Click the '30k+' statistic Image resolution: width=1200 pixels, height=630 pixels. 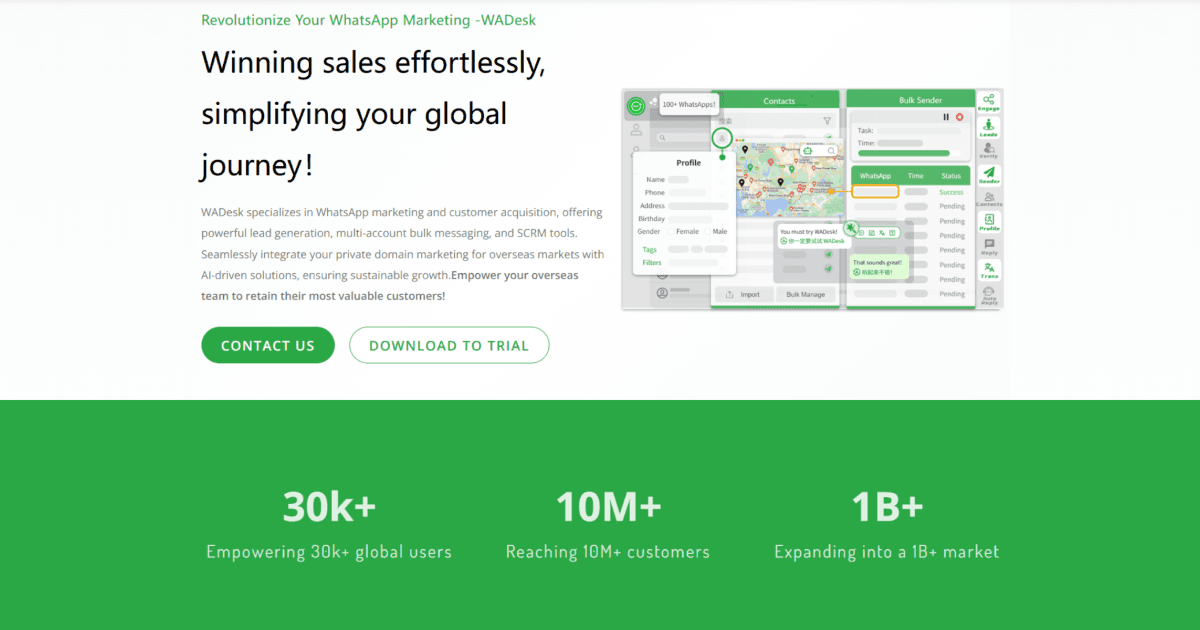[x=329, y=507]
